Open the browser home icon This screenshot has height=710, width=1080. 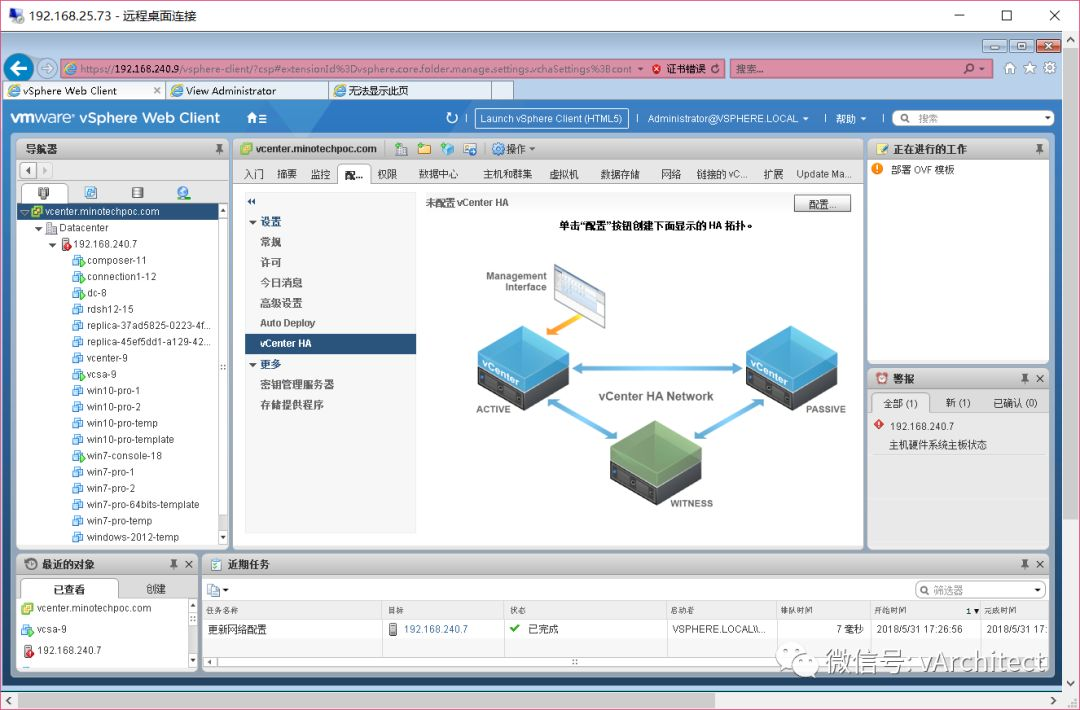tap(1010, 68)
